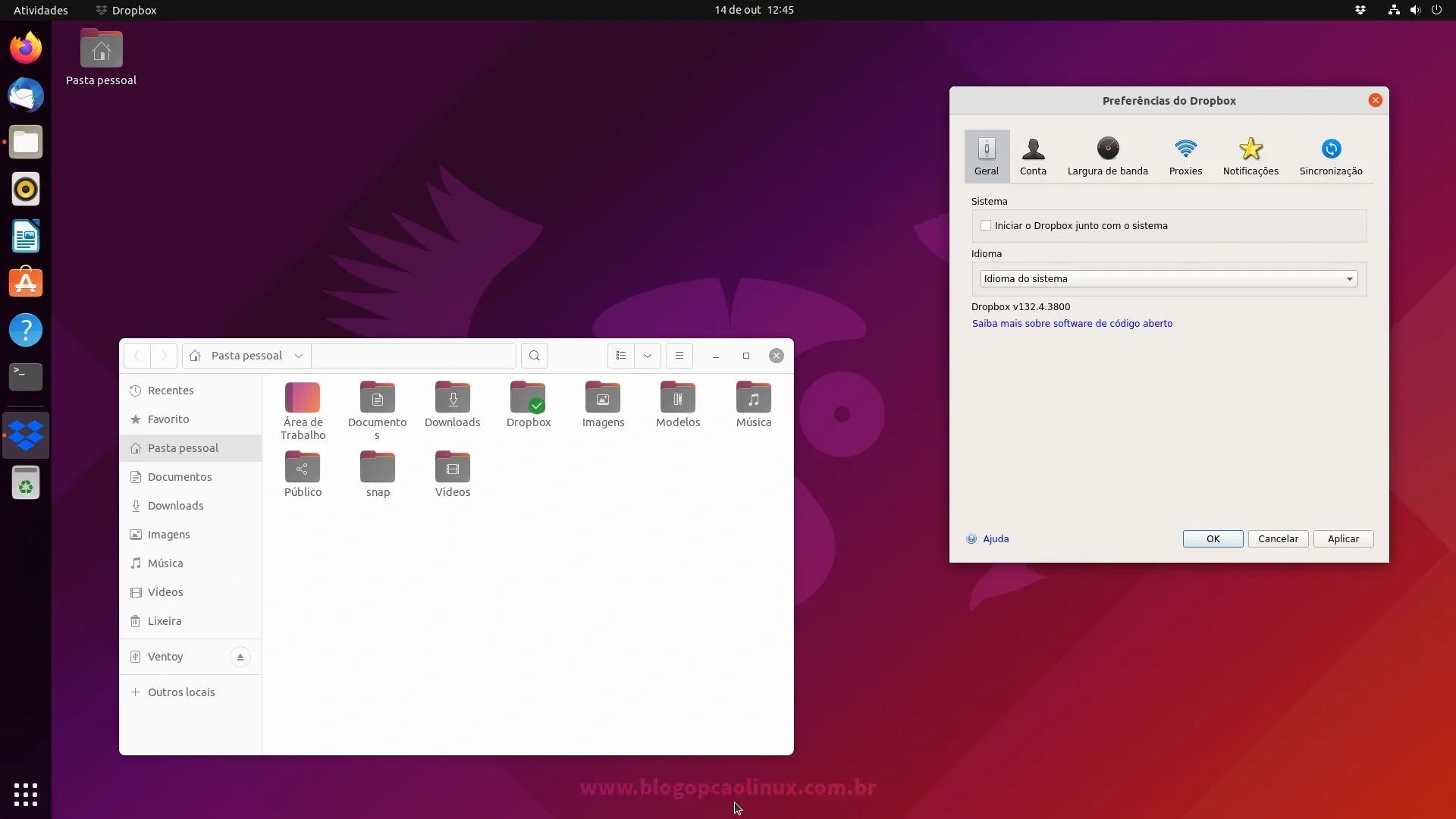Screen dimensions: 1456x819
Task: Go back in file manager
Action: point(137,356)
